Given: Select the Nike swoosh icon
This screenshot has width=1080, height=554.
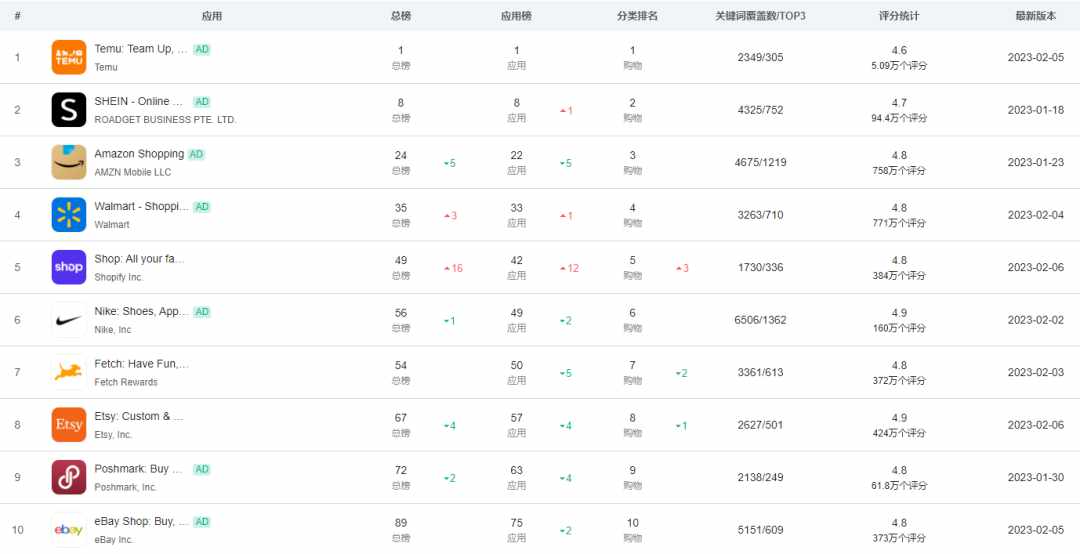Looking at the screenshot, I should (69, 320).
